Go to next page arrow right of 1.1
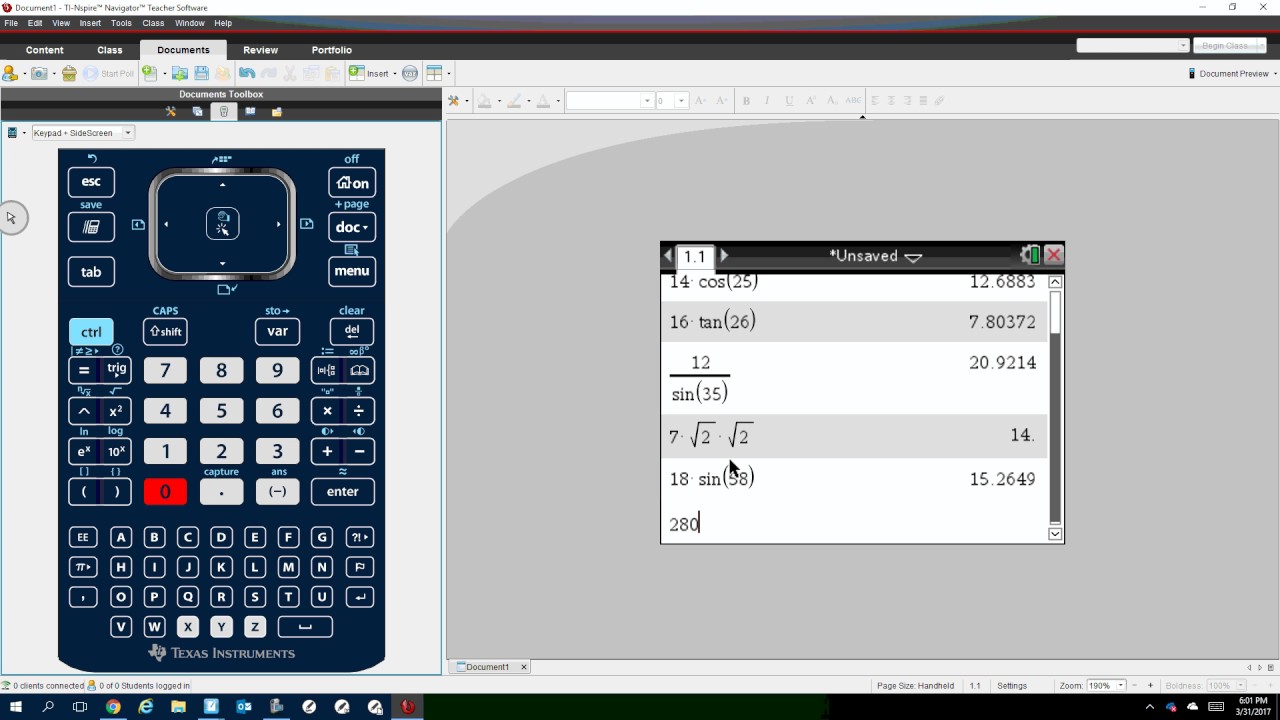Viewport: 1280px width, 720px height. (x=725, y=256)
